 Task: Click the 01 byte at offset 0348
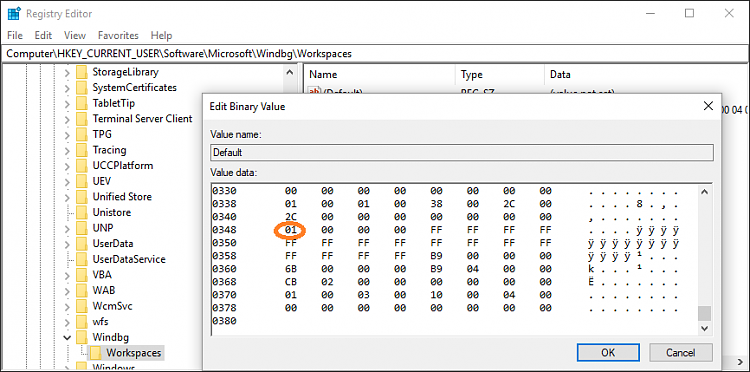coord(291,230)
